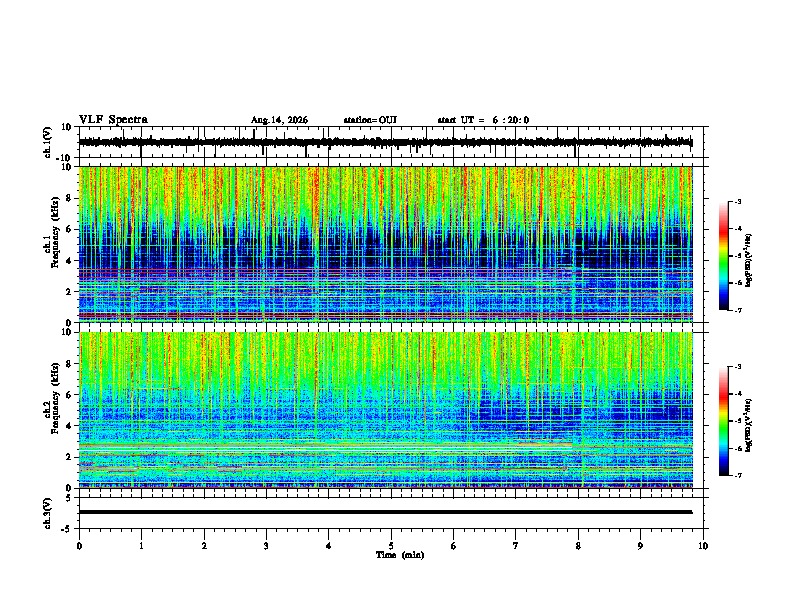Select the "Aug.14, 2026" date text
Screen dimensions: 792x612
(x=279, y=120)
